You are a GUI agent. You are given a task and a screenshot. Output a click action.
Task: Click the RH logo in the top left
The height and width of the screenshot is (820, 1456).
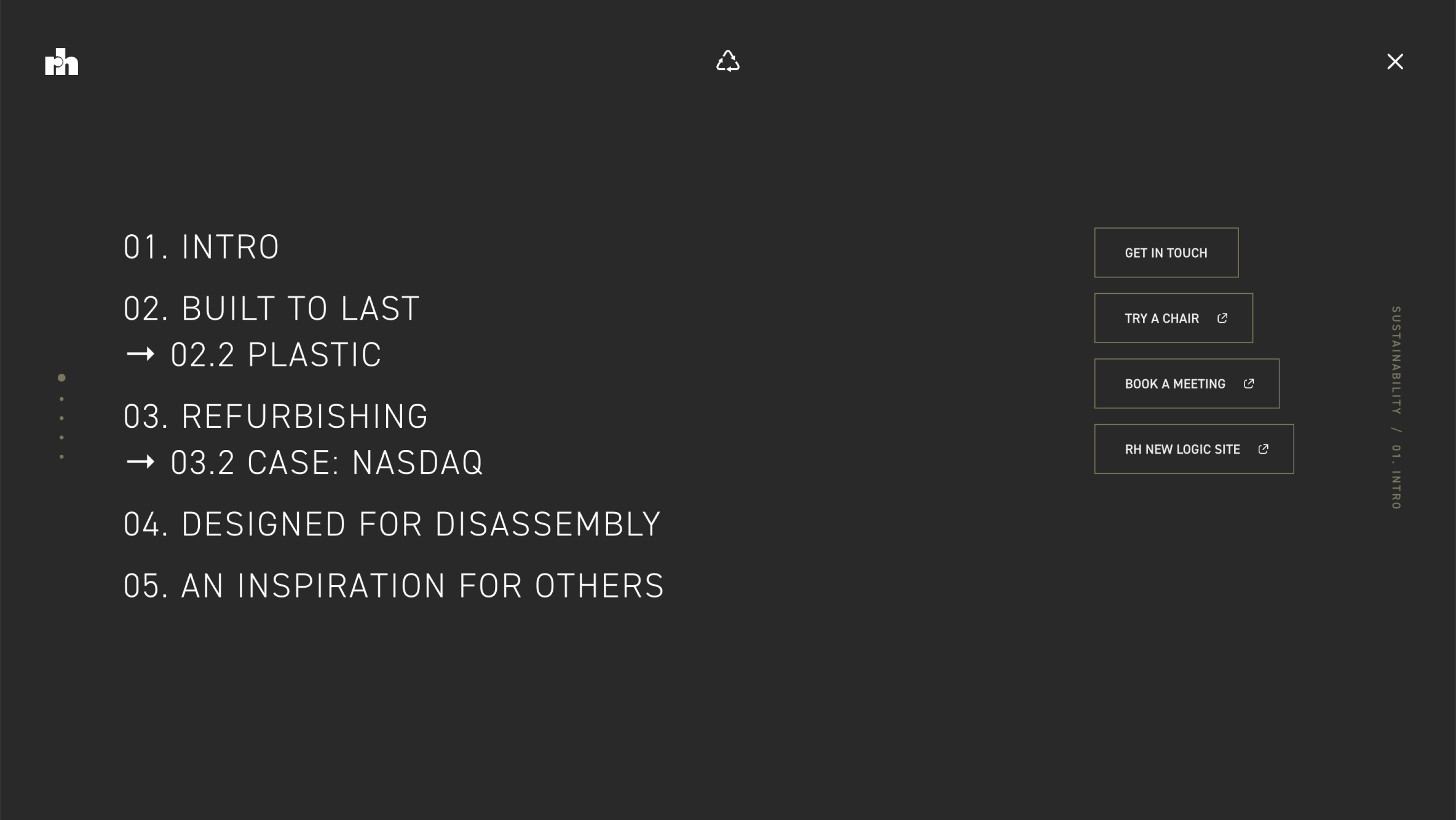(62, 61)
